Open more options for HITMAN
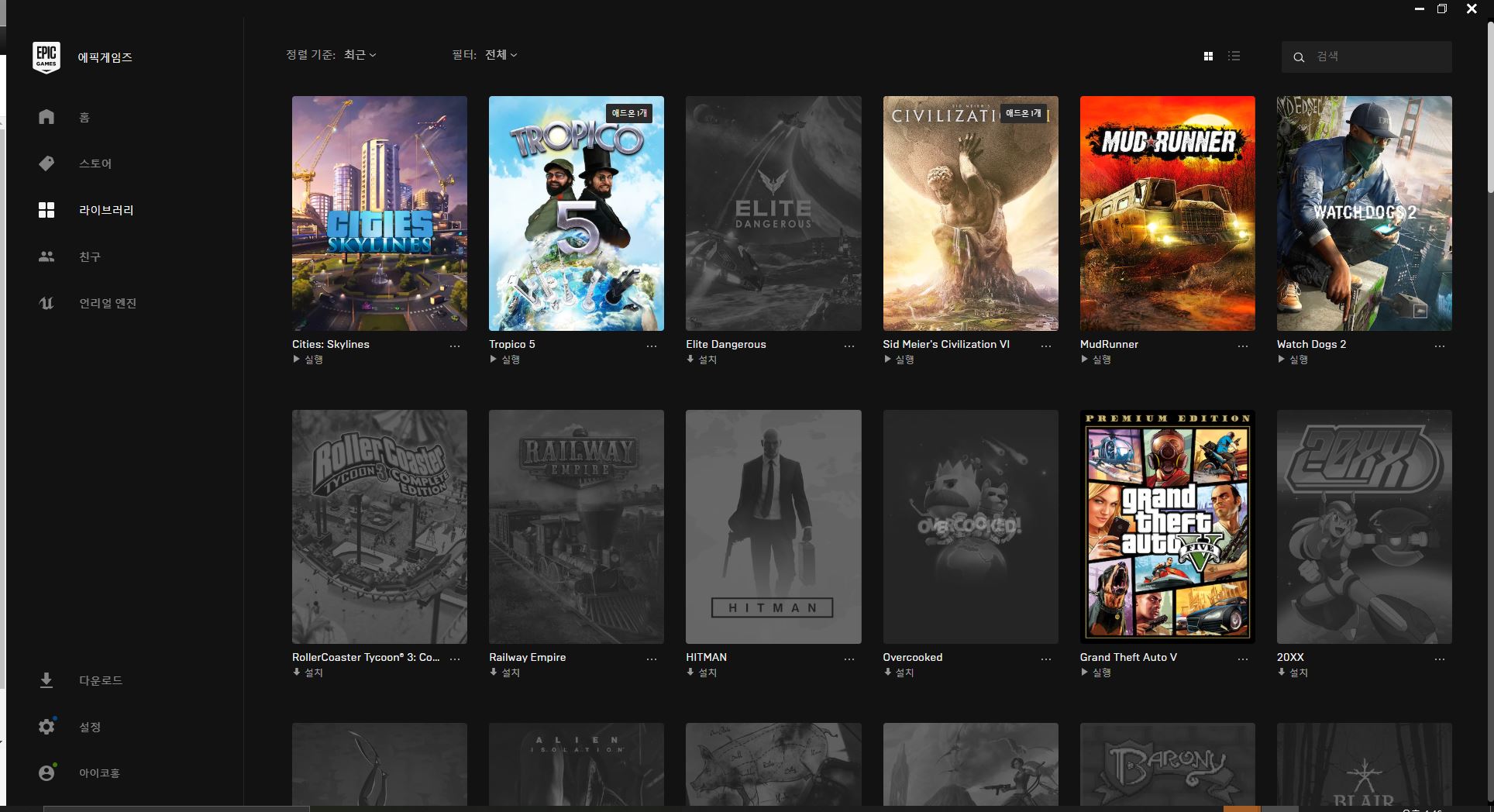Viewport: 1494px width, 812px height. point(849,659)
